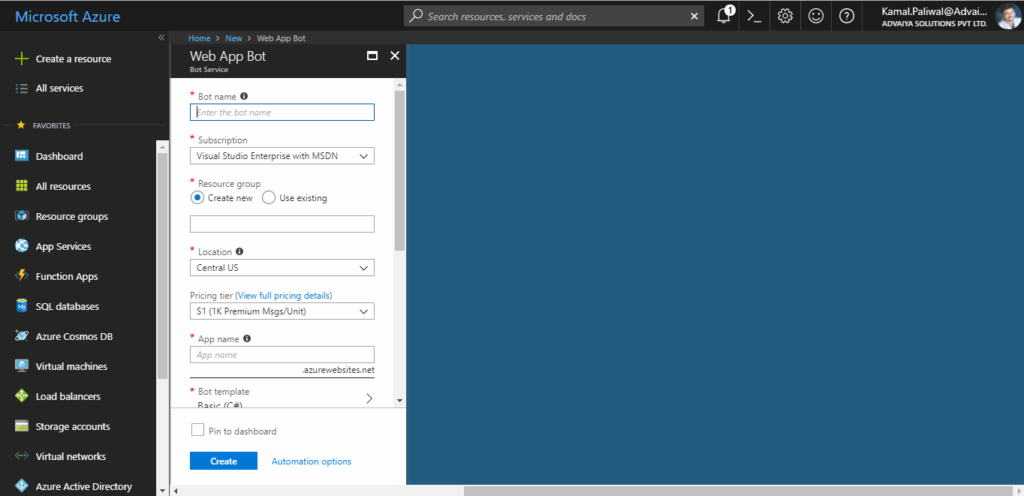Click the Resource groups cube icon
The width and height of the screenshot is (1024, 496).
(22, 216)
